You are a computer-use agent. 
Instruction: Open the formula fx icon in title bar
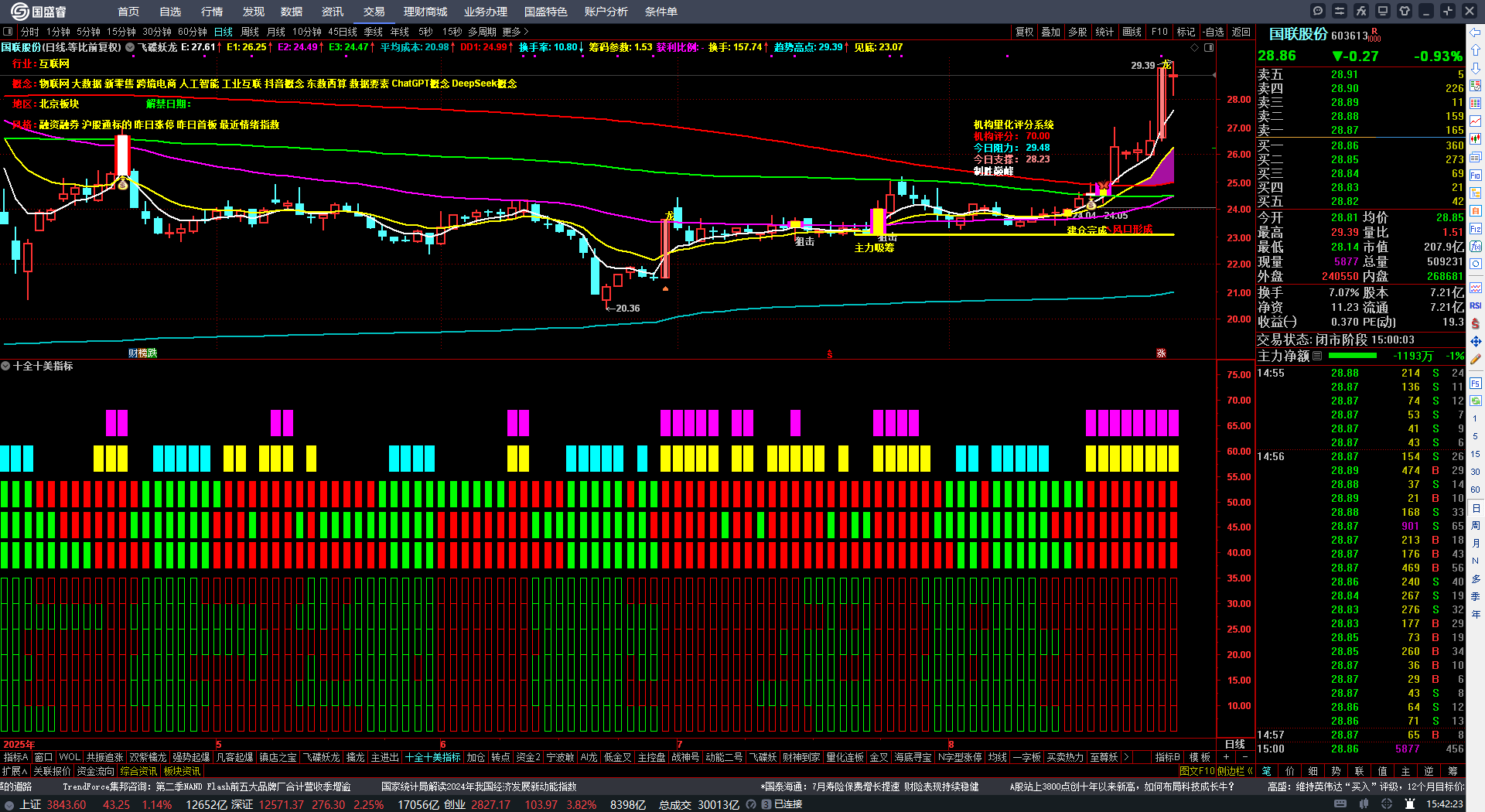(1361, 11)
